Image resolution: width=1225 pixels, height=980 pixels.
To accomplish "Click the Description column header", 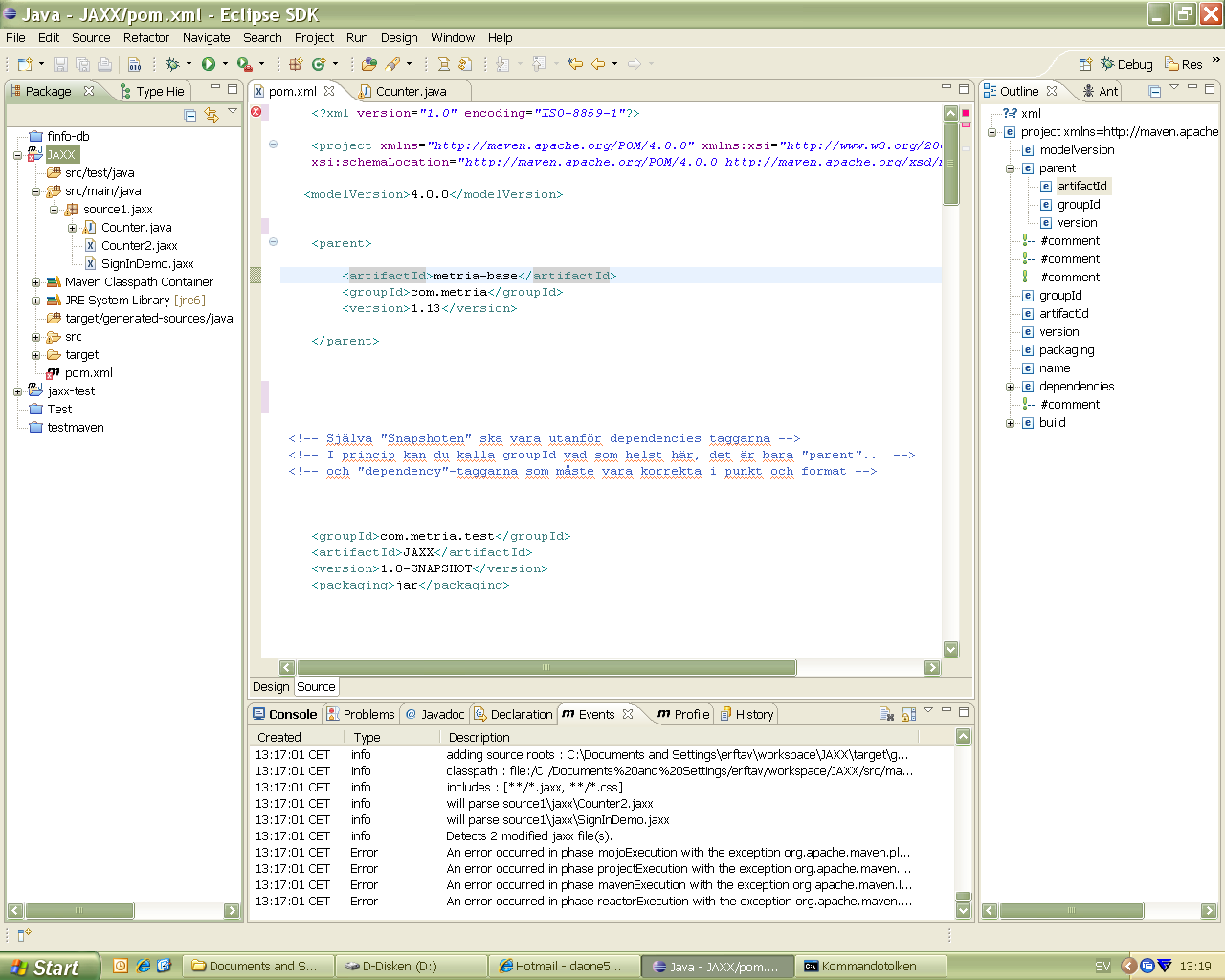I will (678, 737).
